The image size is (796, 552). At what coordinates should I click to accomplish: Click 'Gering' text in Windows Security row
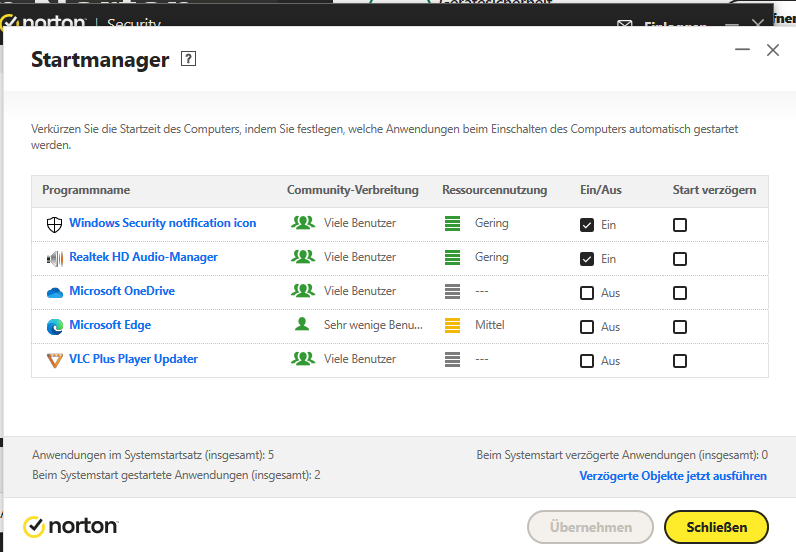(491, 223)
